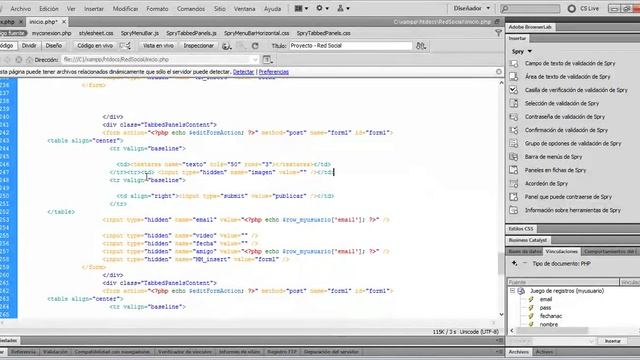Toggle Inspeccionar mode
Viewport: 640px width, 360px height.
click(198, 46)
